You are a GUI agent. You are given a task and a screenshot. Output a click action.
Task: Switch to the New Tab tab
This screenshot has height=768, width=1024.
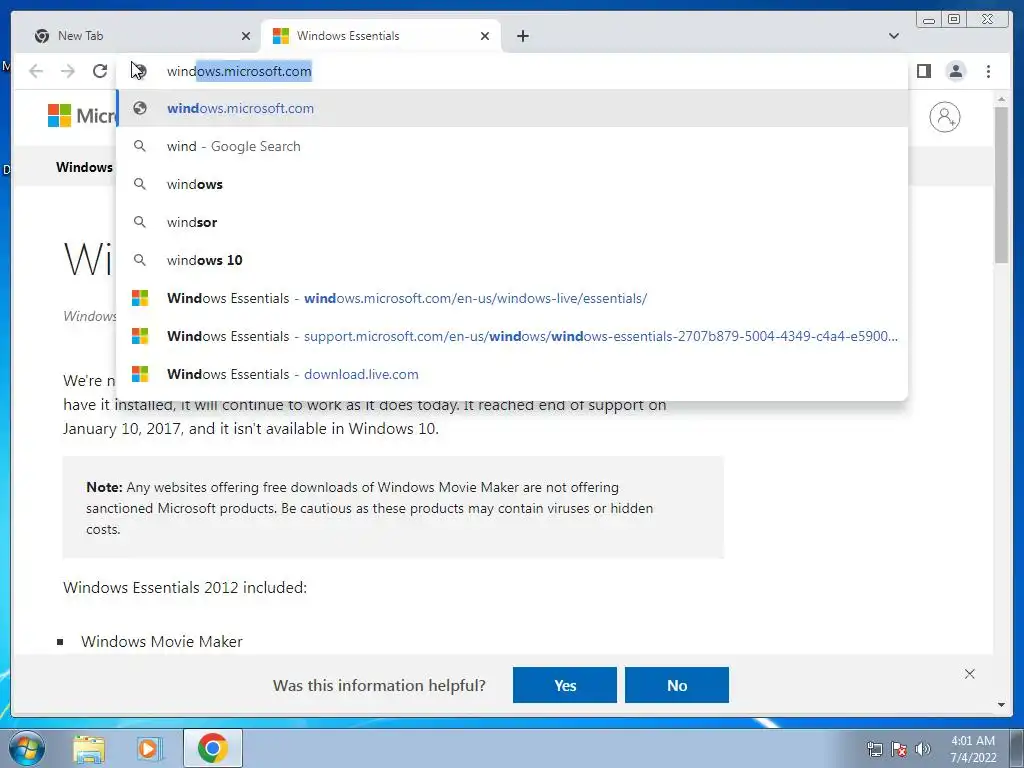(x=140, y=36)
